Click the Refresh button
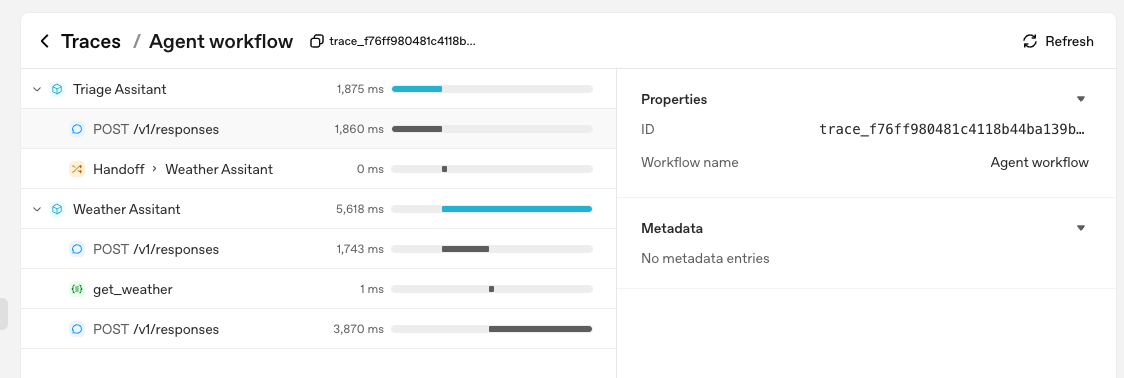This screenshot has height=378, width=1124. pos(1058,42)
